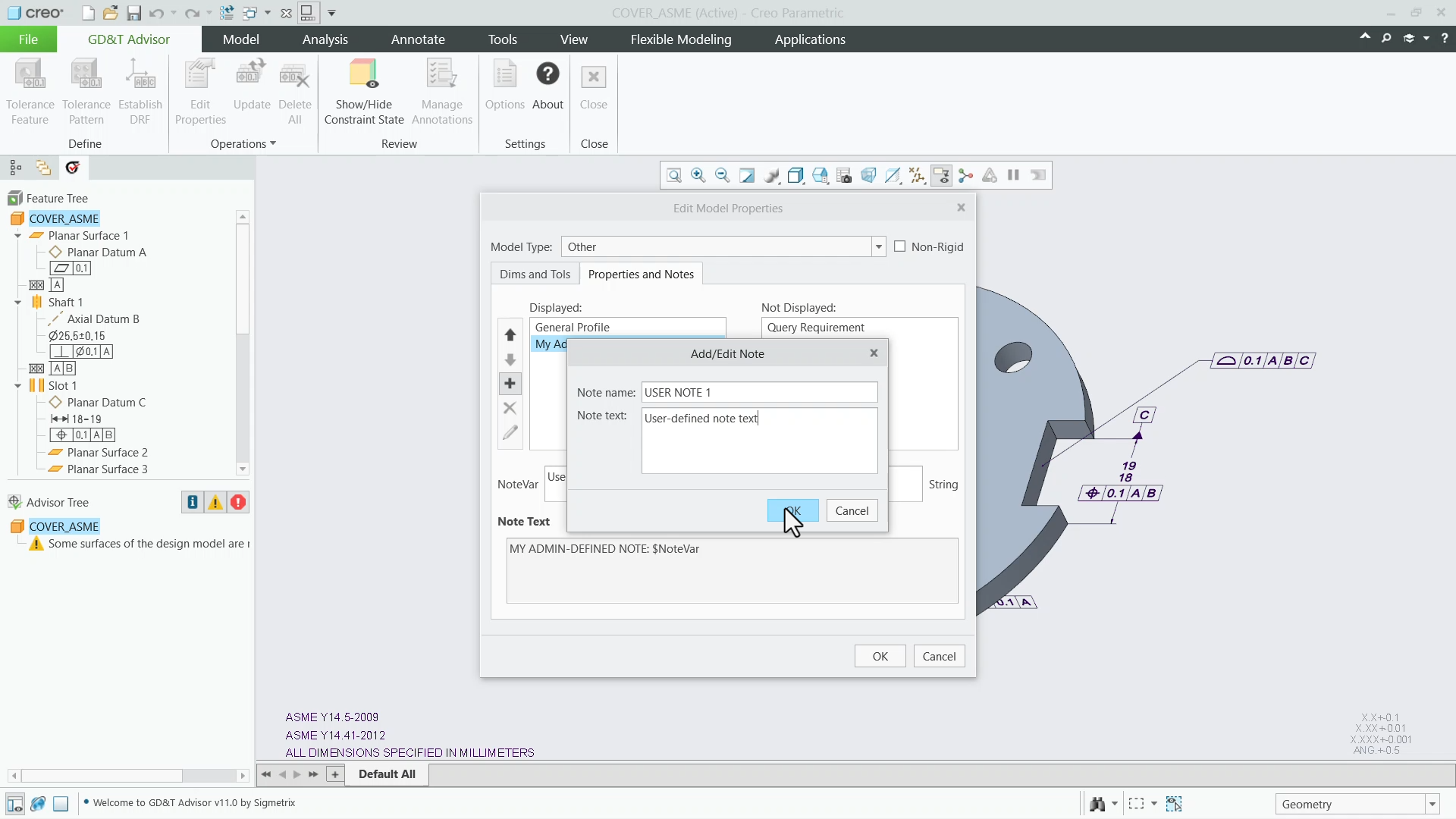Move selected note down with arrow
The width and height of the screenshot is (1456, 819).
coord(510,359)
